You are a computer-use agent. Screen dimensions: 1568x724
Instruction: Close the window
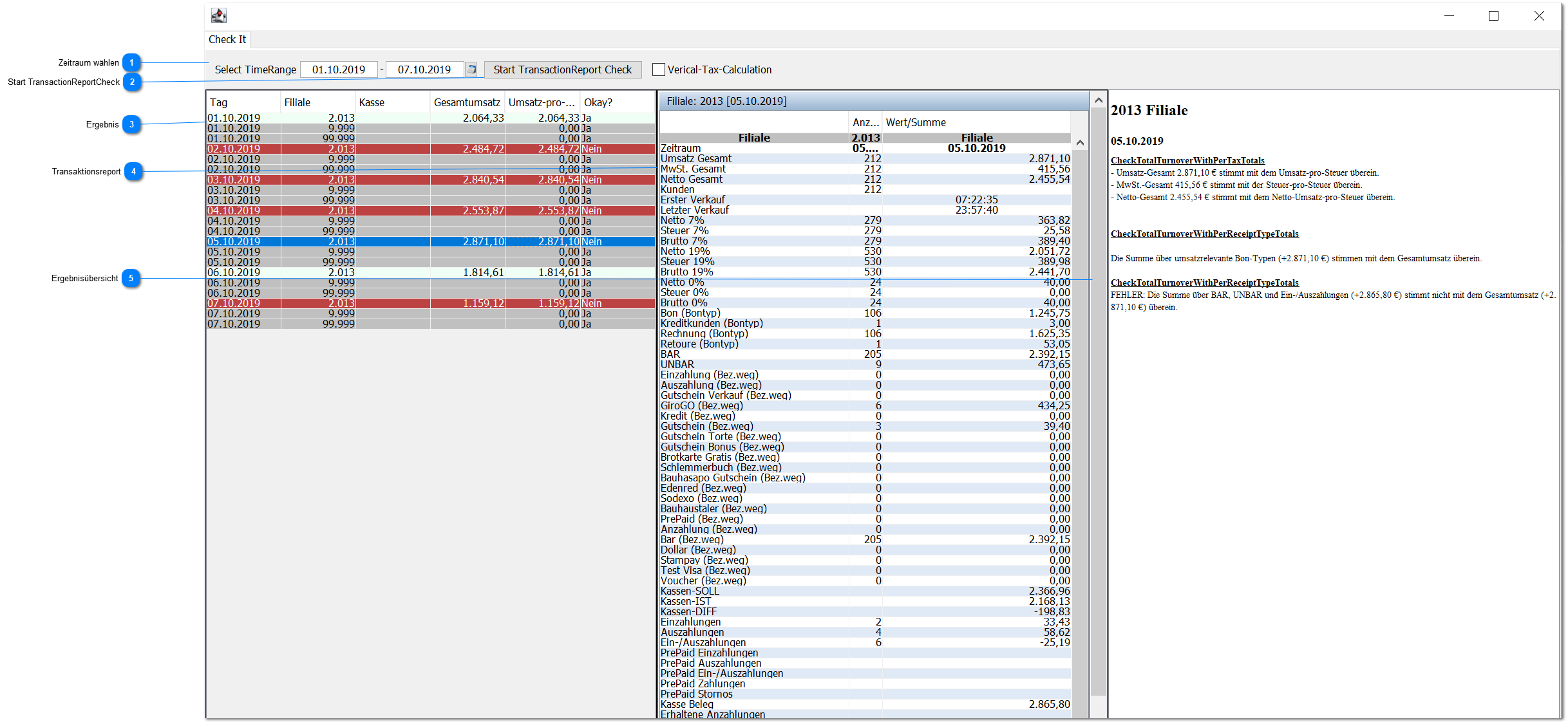tap(1539, 15)
